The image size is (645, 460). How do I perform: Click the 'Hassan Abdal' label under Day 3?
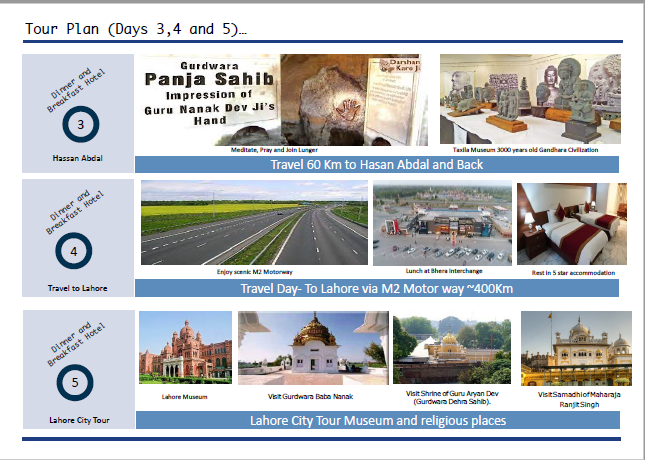coord(77,158)
